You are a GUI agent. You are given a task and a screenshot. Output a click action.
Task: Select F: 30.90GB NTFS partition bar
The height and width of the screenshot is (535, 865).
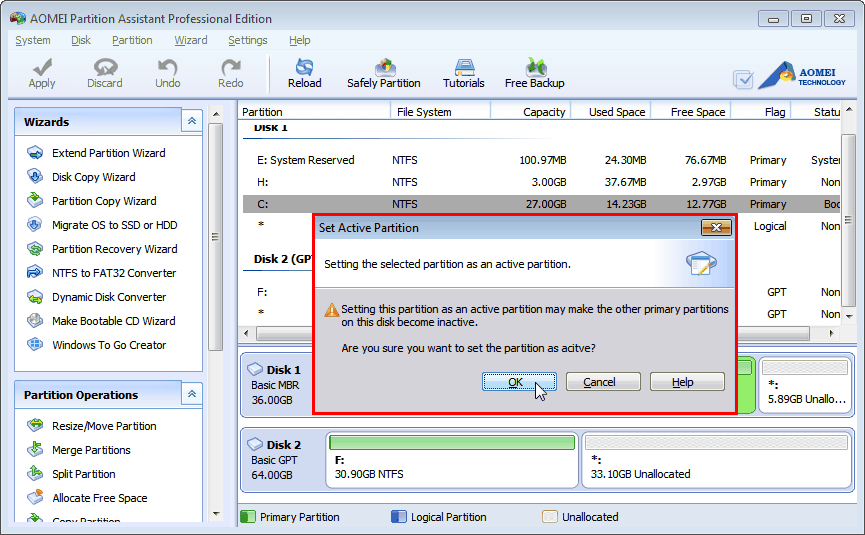[x=452, y=460]
